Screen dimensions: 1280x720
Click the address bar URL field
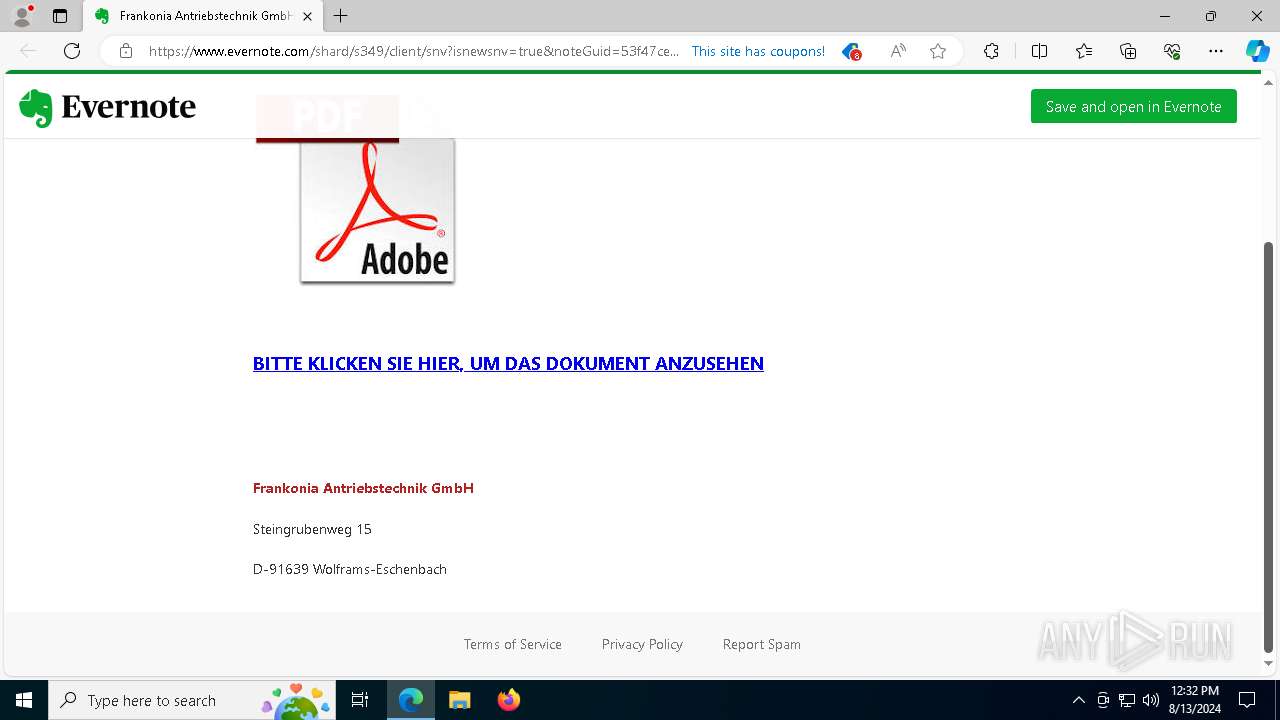point(414,51)
